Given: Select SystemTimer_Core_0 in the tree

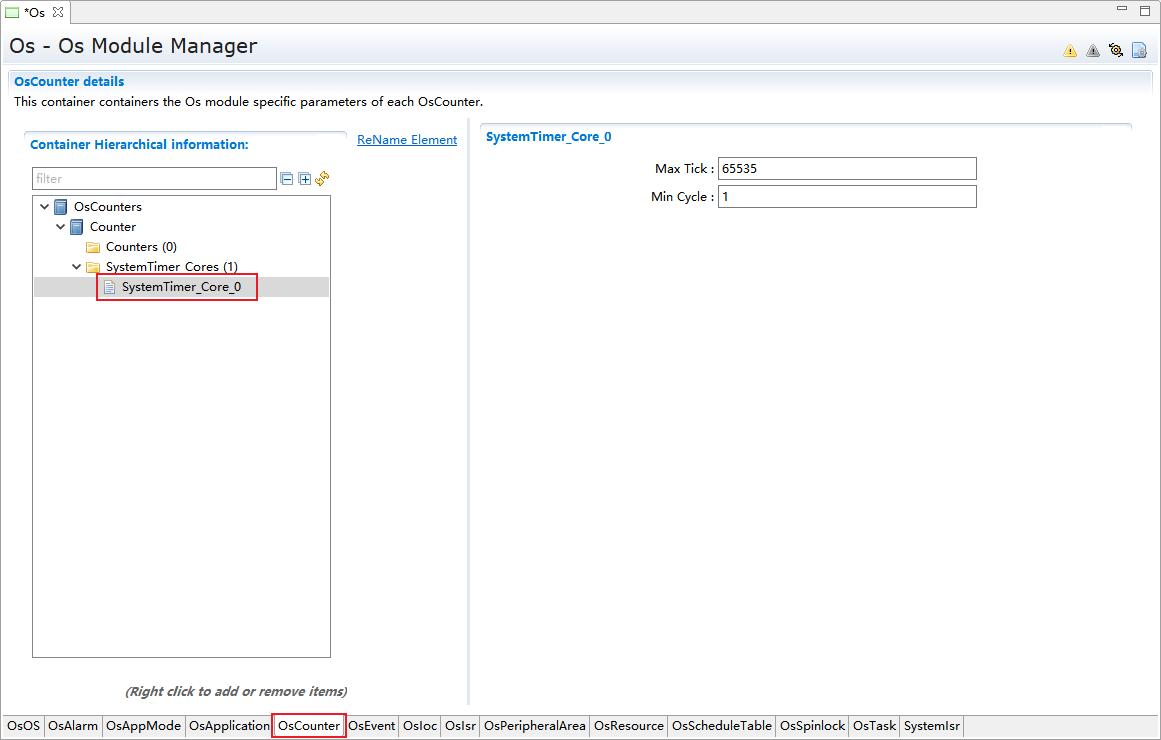Looking at the screenshot, I should [x=181, y=287].
